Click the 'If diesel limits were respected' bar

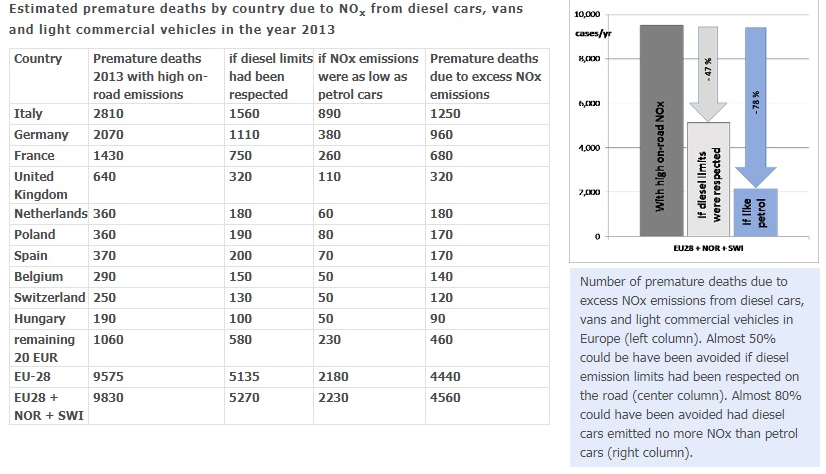709,180
